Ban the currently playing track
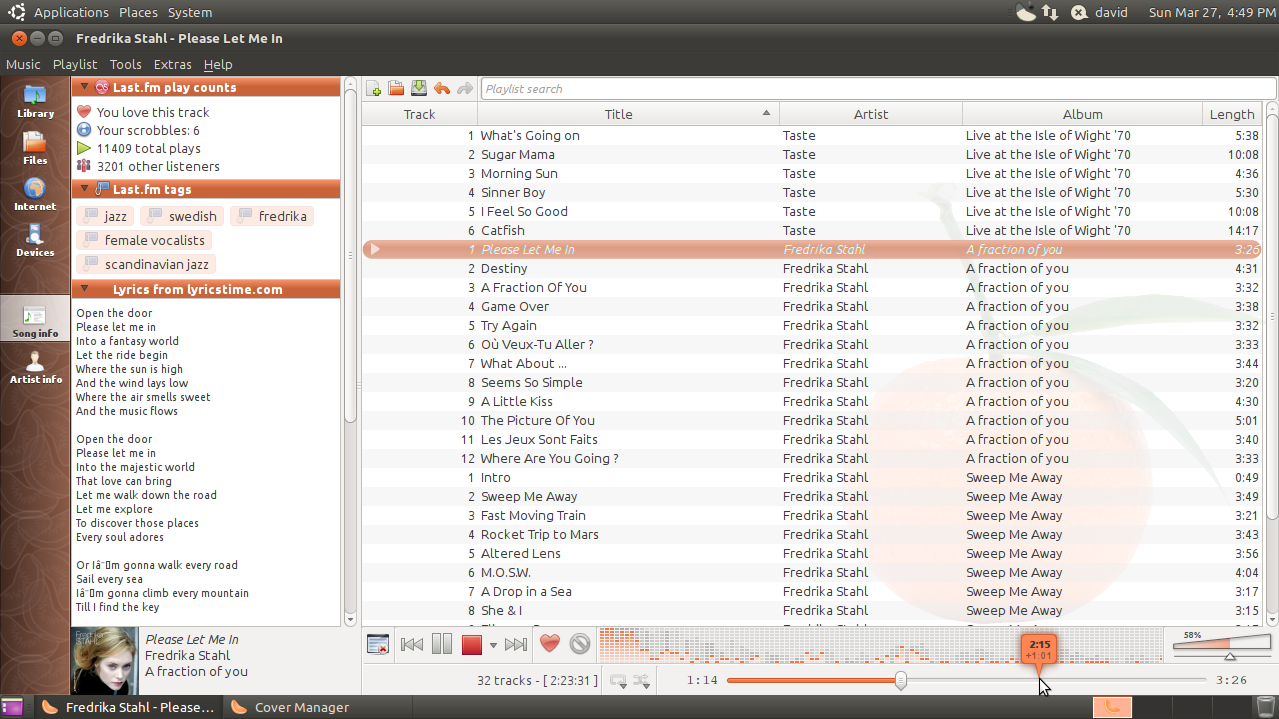Viewport: 1279px width, 719px height. pyautogui.click(x=580, y=644)
